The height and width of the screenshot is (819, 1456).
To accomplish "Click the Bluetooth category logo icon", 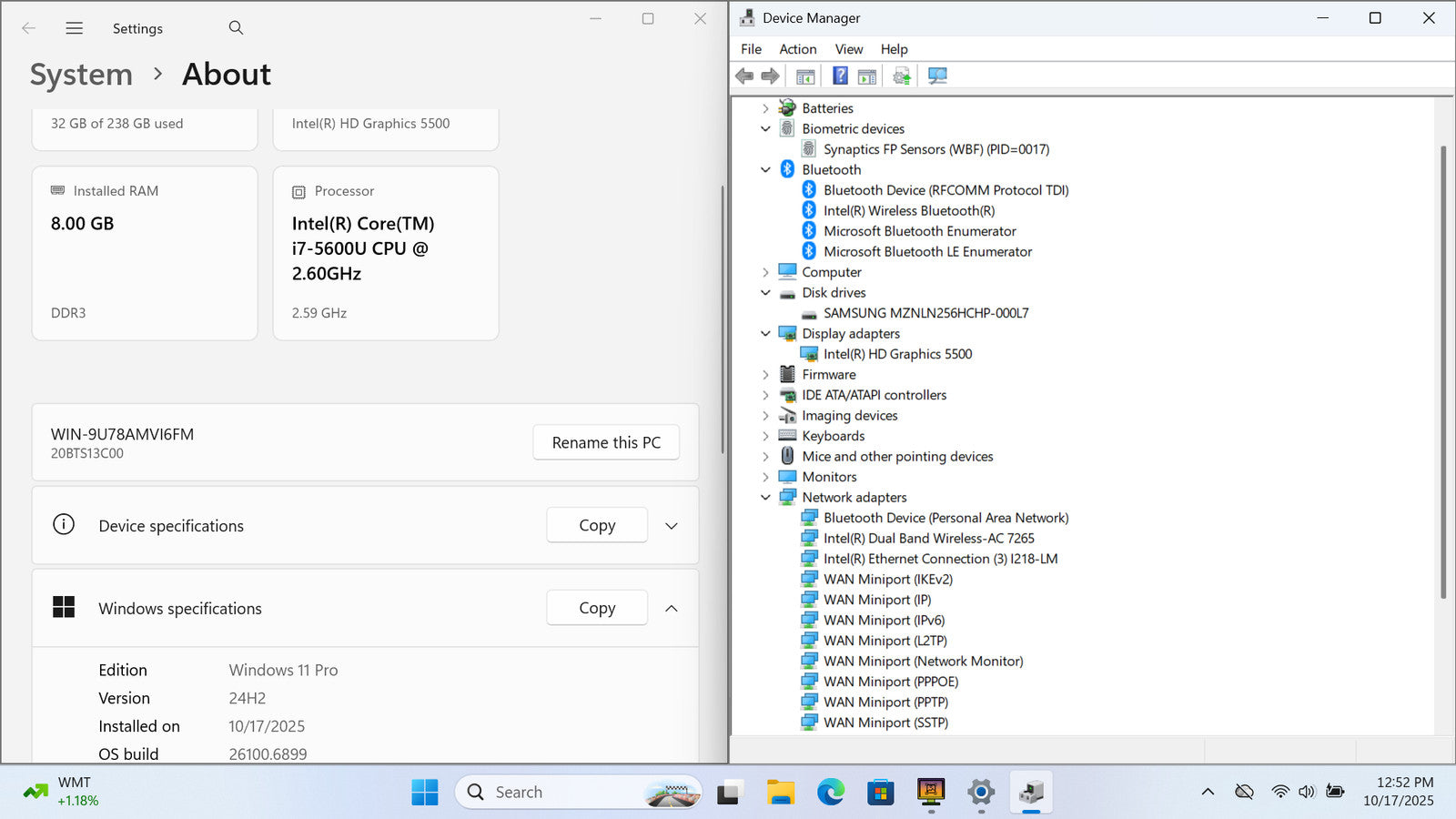I will (x=787, y=169).
